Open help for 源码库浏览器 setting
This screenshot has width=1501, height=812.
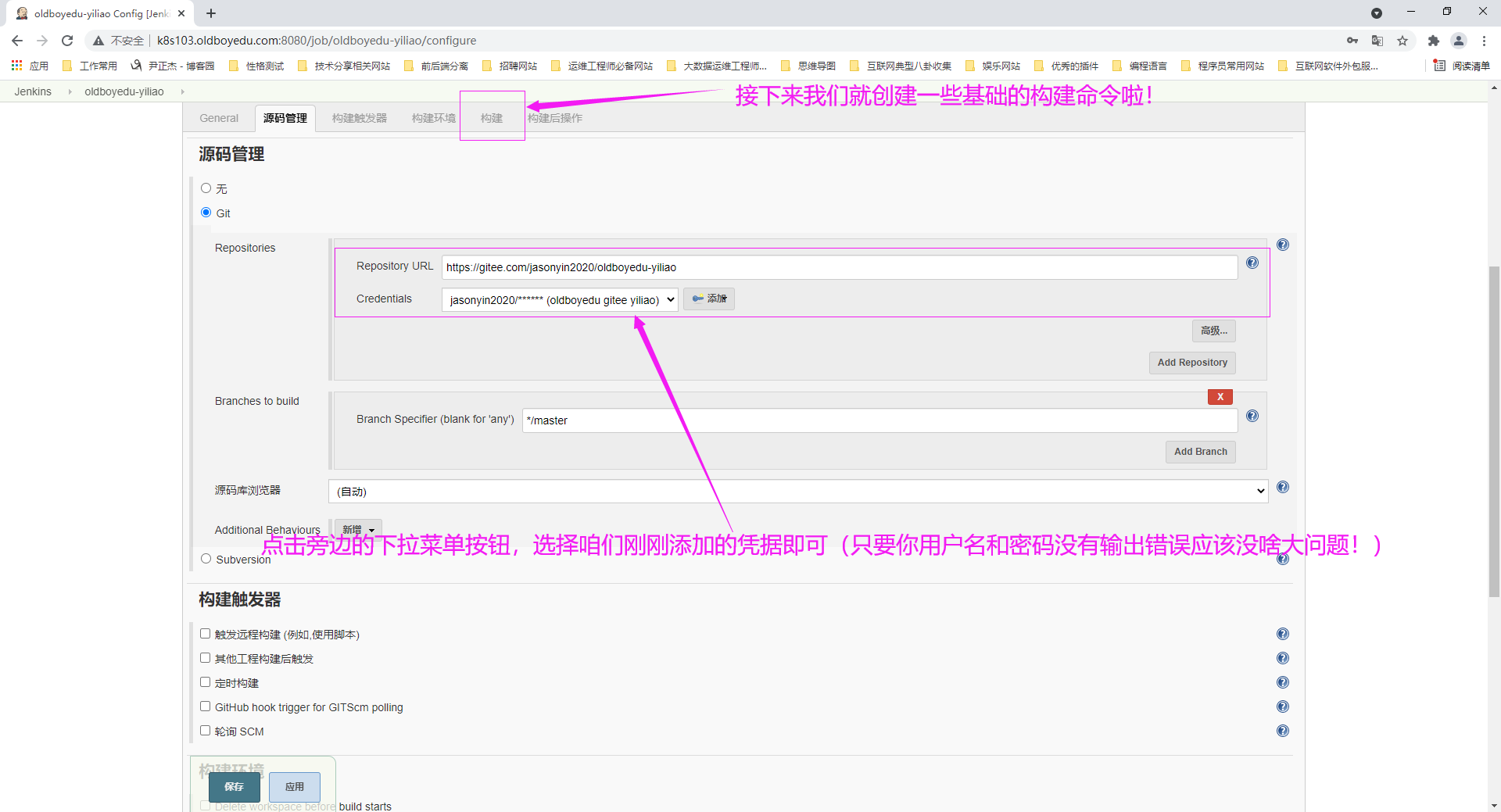[x=1283, y=488]
